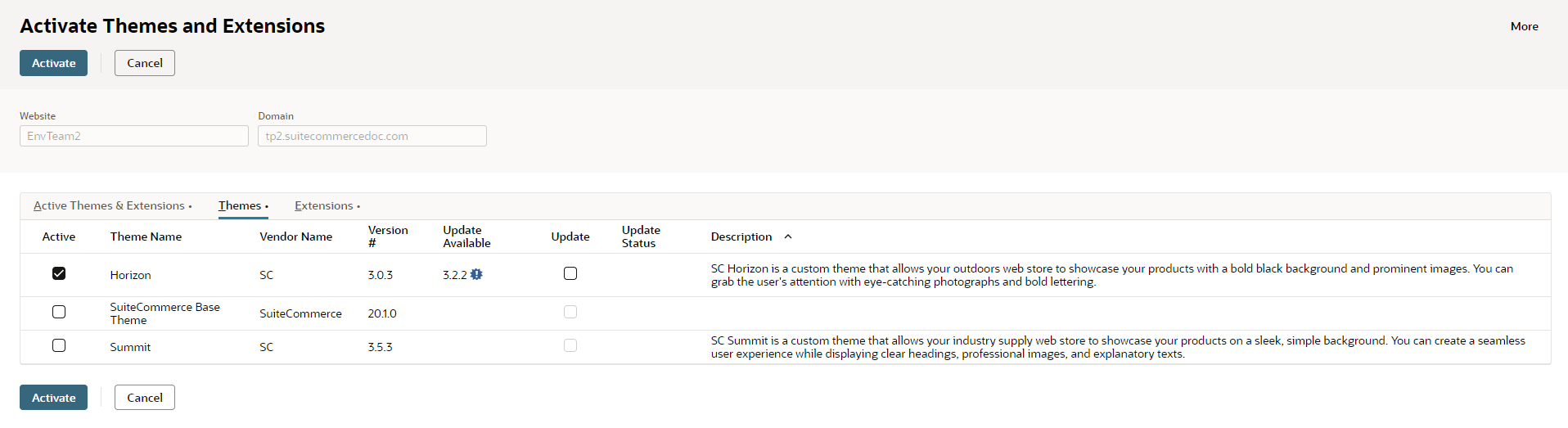Image resolution: width=1568 pixels, height=428 pixels.
Task: Switch to the Themes tab
Action: click(x=243, y=205)
